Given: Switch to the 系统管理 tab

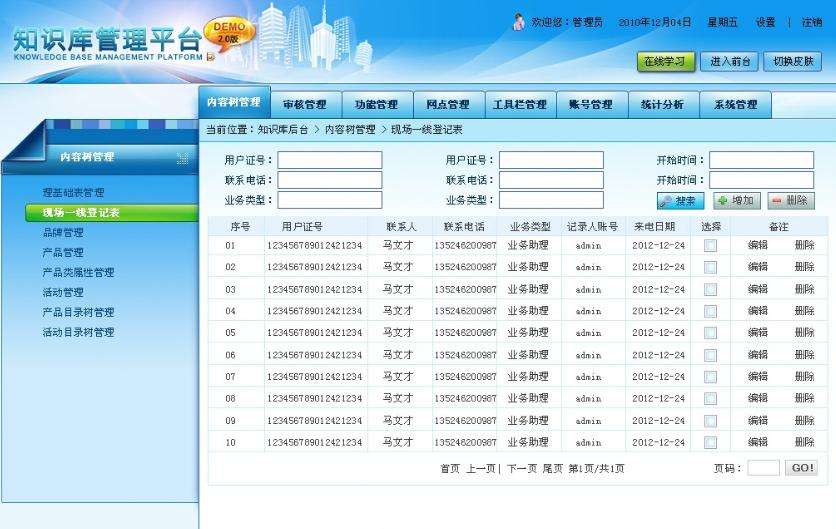Looking at the screenshot, I should tap(735, 105).
